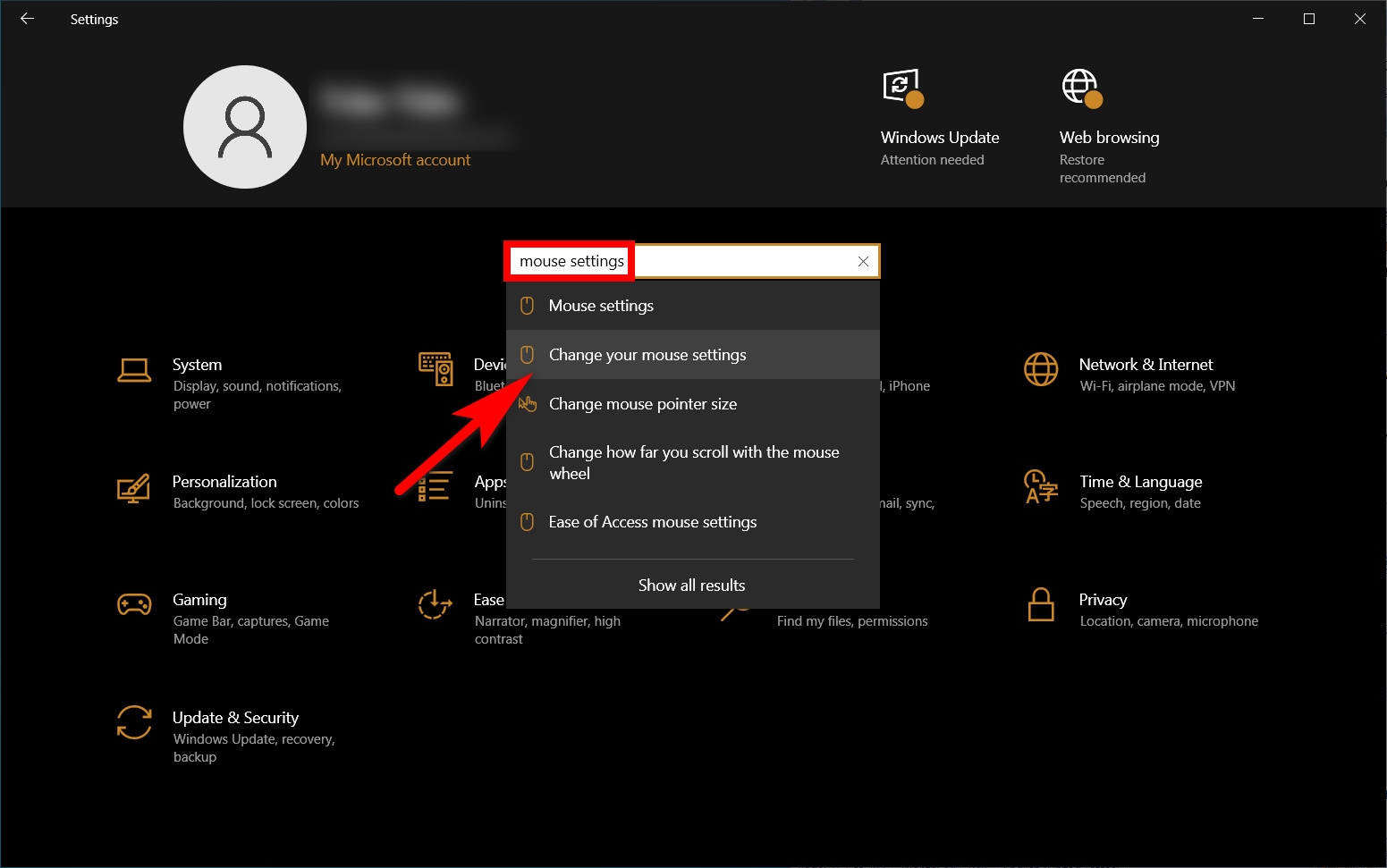Image resolution: width=1387 pixels, height=868 pixels.
Task: Click 'Show all results' link
Action: [x=691, y=586]
